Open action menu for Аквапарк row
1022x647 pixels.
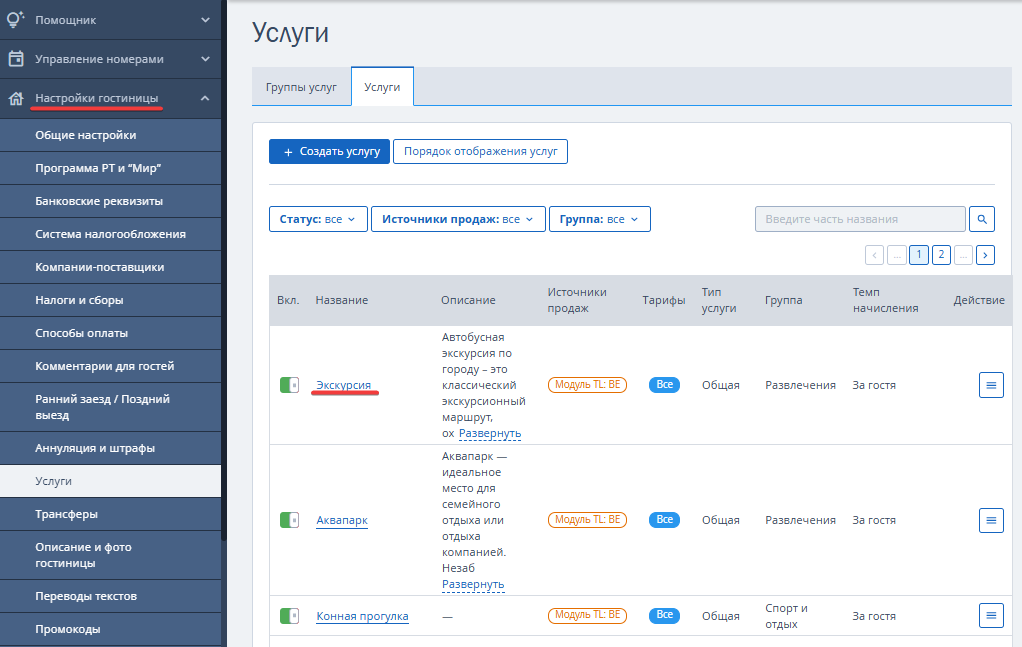(x=990, y=520)
